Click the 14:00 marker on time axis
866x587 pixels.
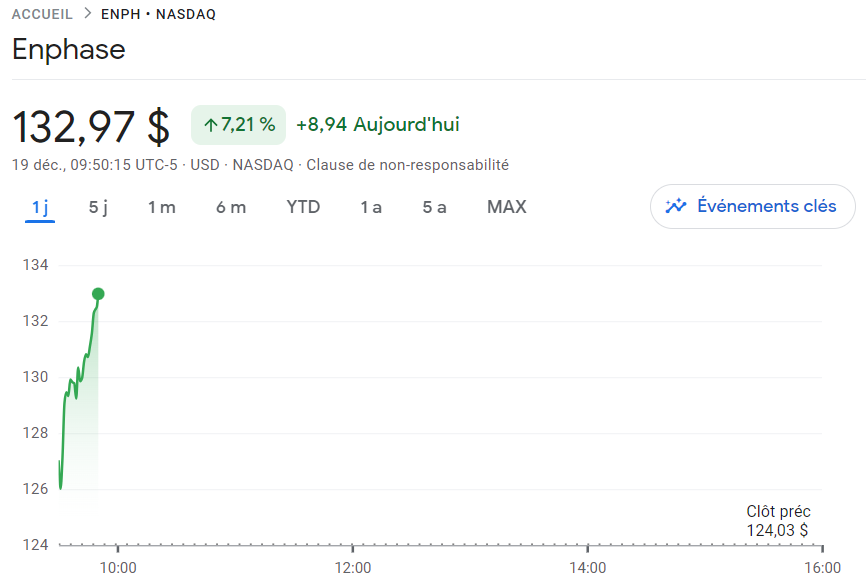coord(588,567)
